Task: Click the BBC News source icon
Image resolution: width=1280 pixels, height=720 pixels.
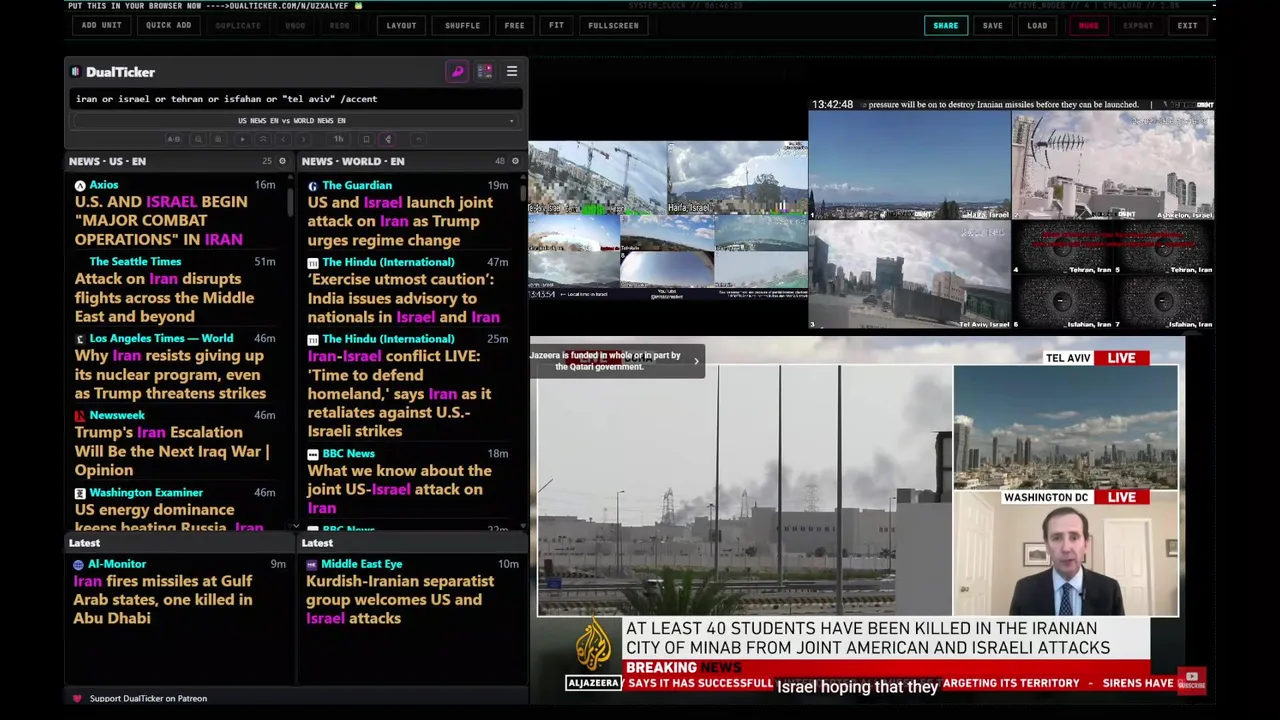Action: click(313, 454)
